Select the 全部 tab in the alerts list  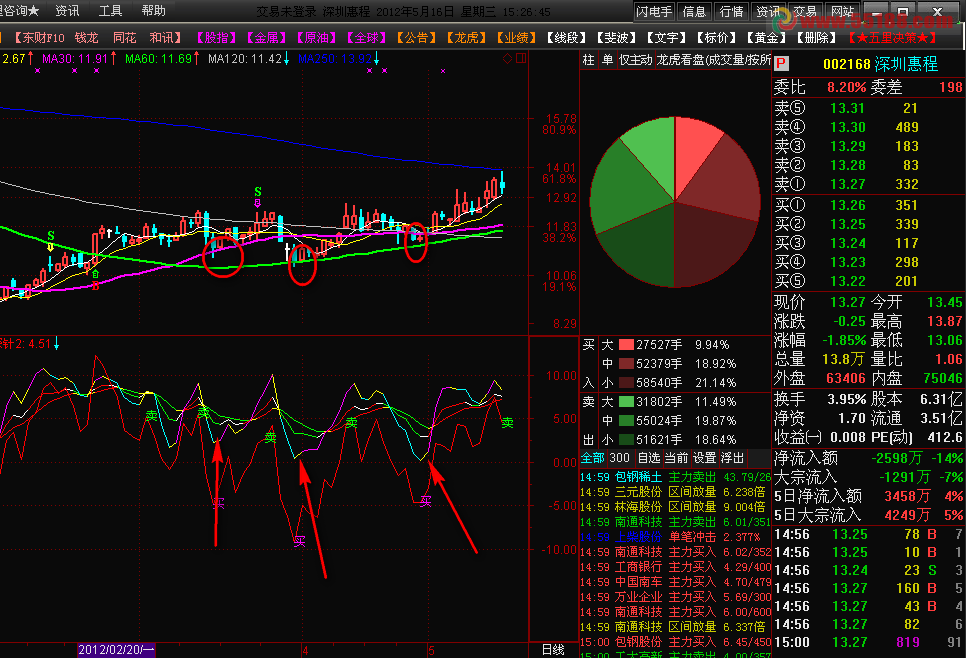592,458
